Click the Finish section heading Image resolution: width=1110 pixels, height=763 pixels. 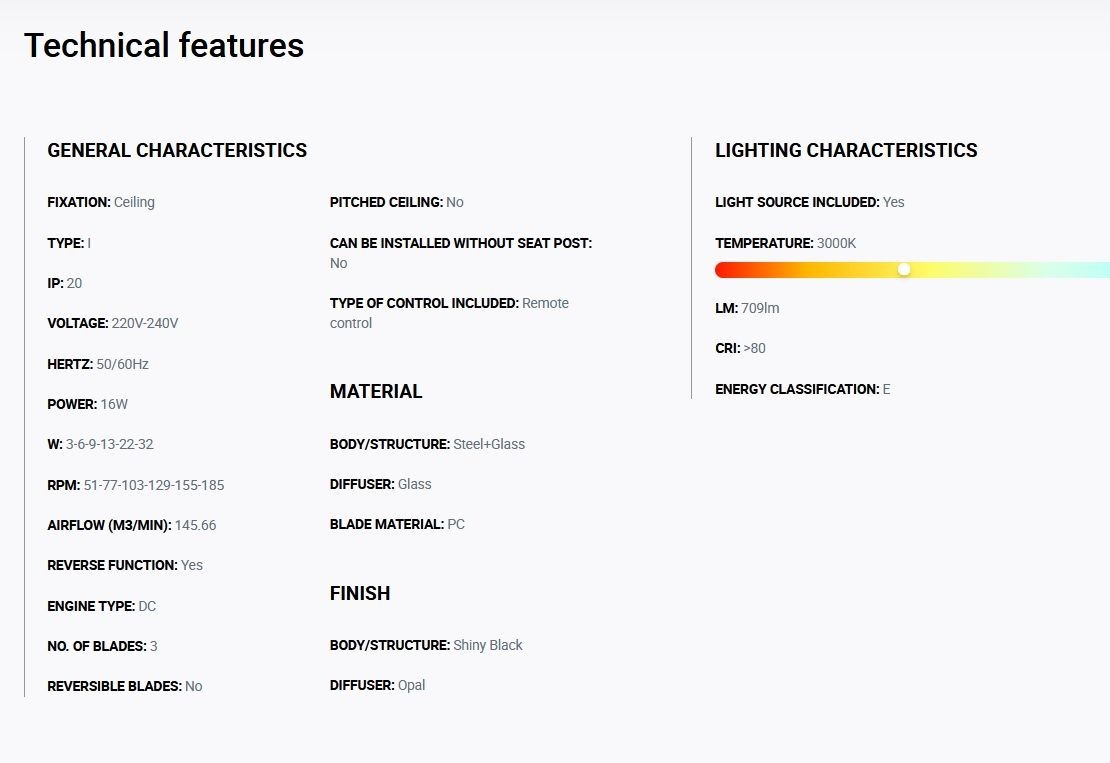[360, 593]
